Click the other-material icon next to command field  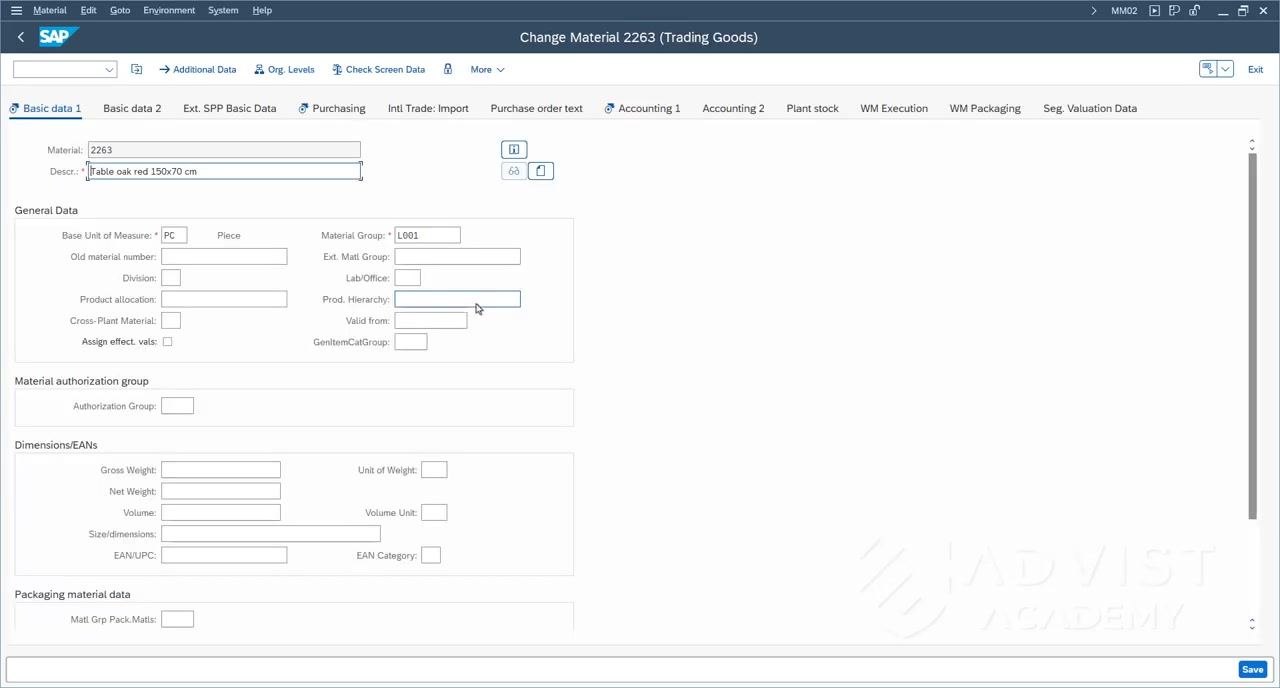click(137, 69)
